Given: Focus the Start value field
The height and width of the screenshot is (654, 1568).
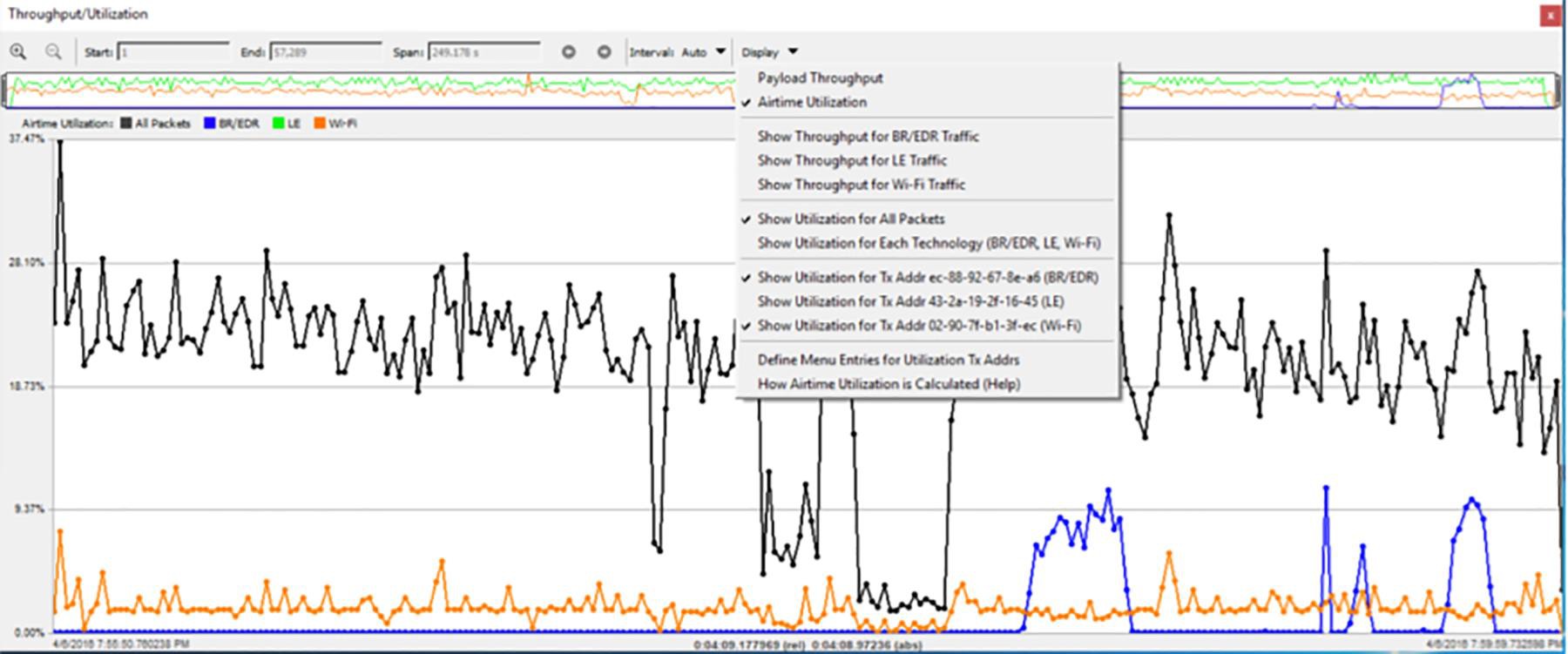Looking at the screenshot, I should point(173,52).
